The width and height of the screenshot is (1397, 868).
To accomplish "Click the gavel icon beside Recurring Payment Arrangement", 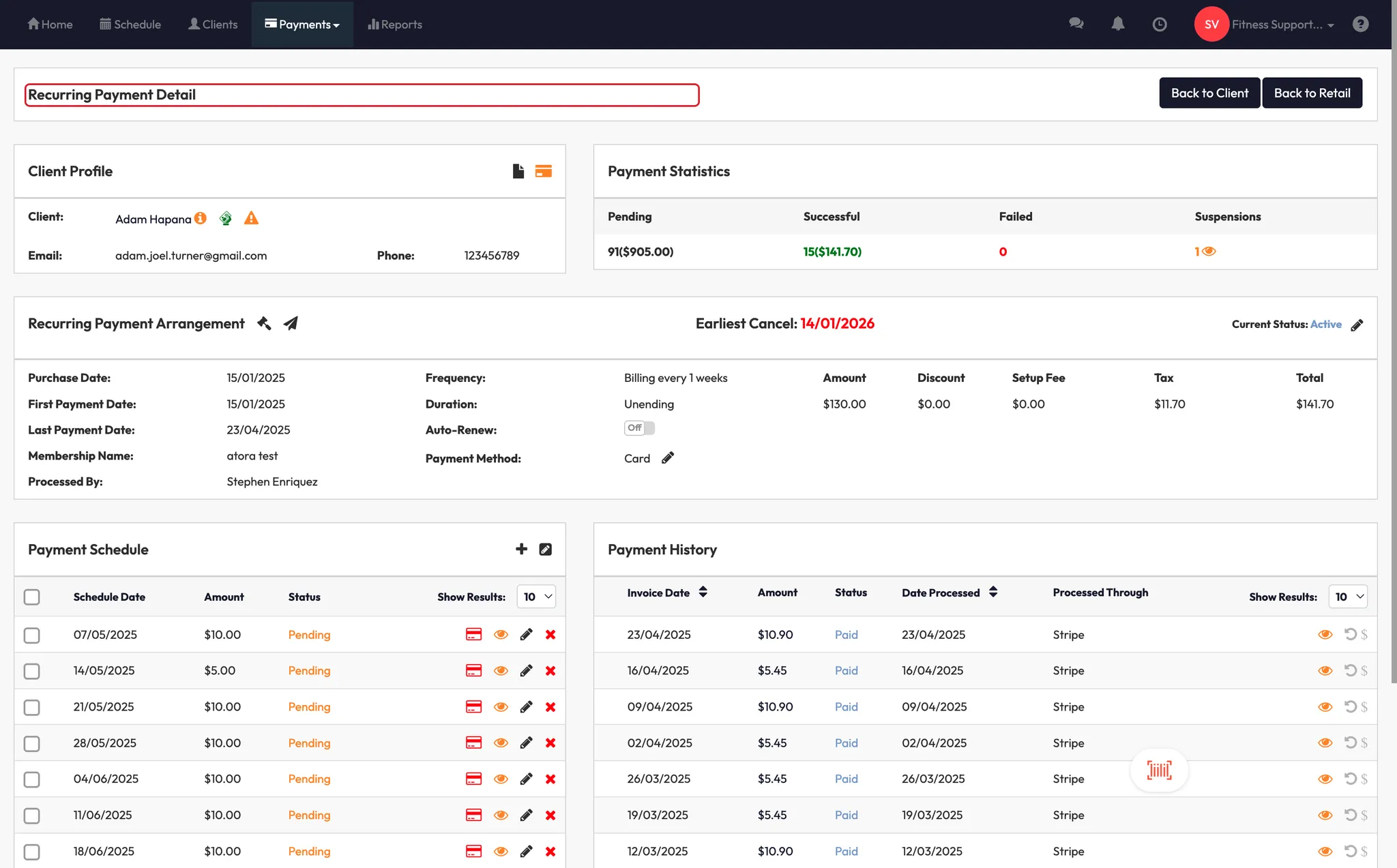I will pyautogui.click(x=264, y=324).
